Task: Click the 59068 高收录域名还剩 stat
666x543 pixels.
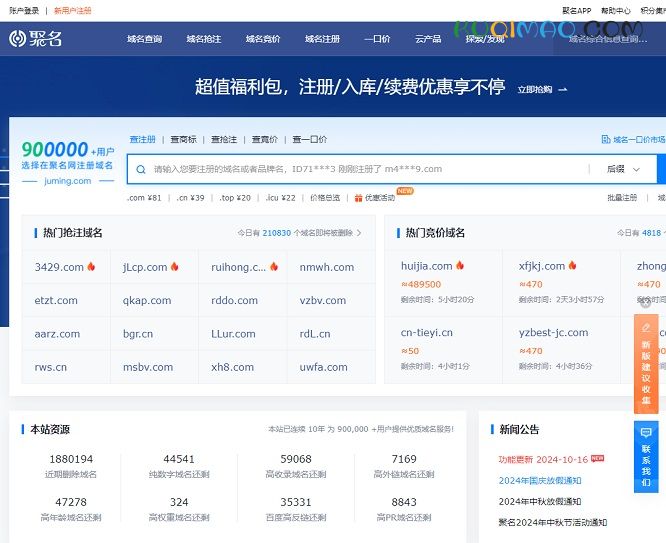Action: (x=296, y=466)
